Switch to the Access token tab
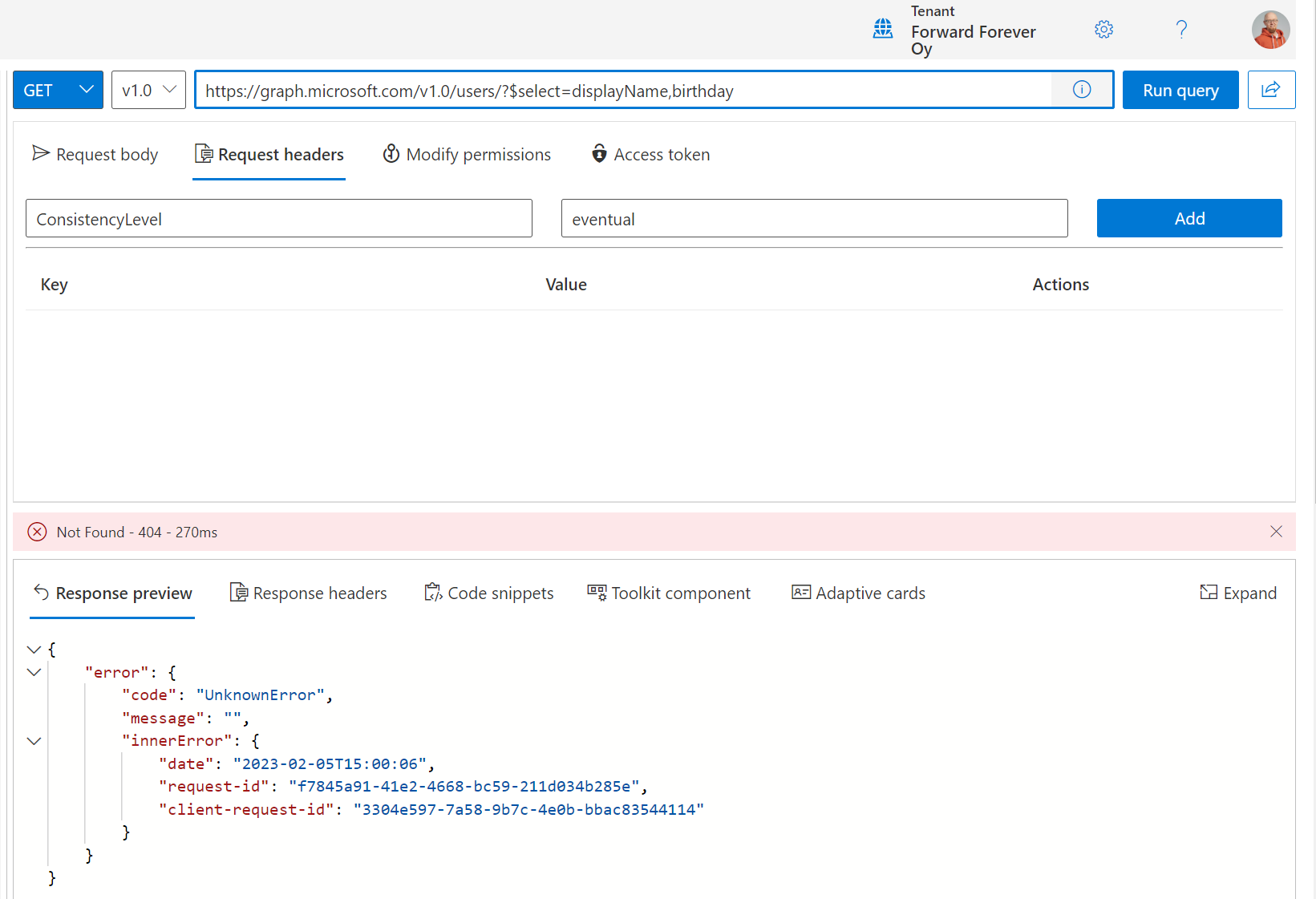The height and width of the screenshot is (899, 1316). (x=650, y=154)
